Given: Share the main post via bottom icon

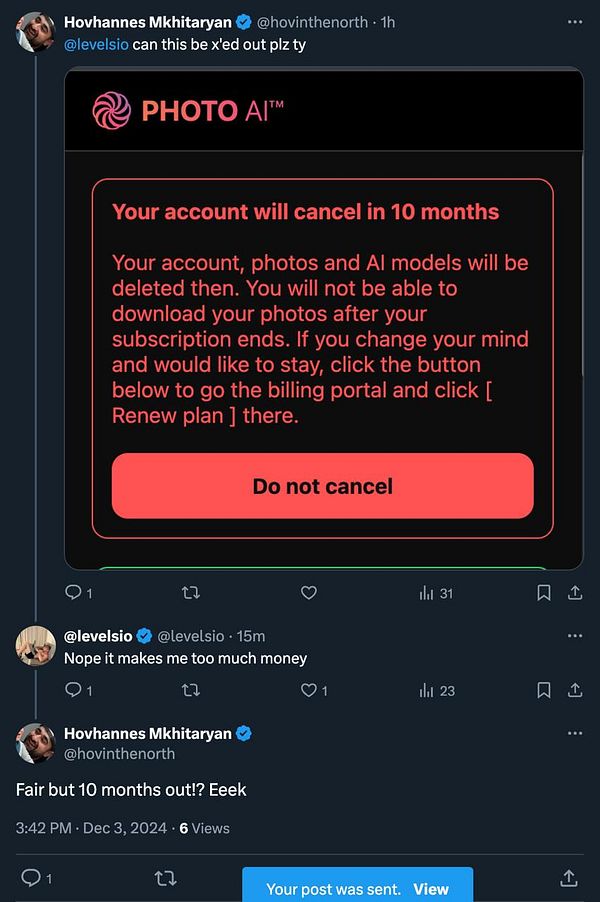Looking at the screenshot, I should click(568, 878).
